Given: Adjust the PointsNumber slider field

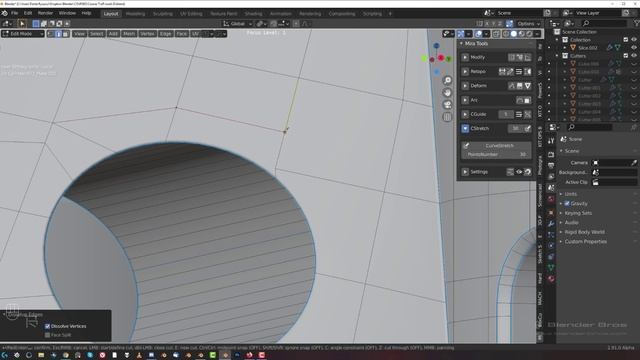Looking at the screenshot, I should (496, 154).
